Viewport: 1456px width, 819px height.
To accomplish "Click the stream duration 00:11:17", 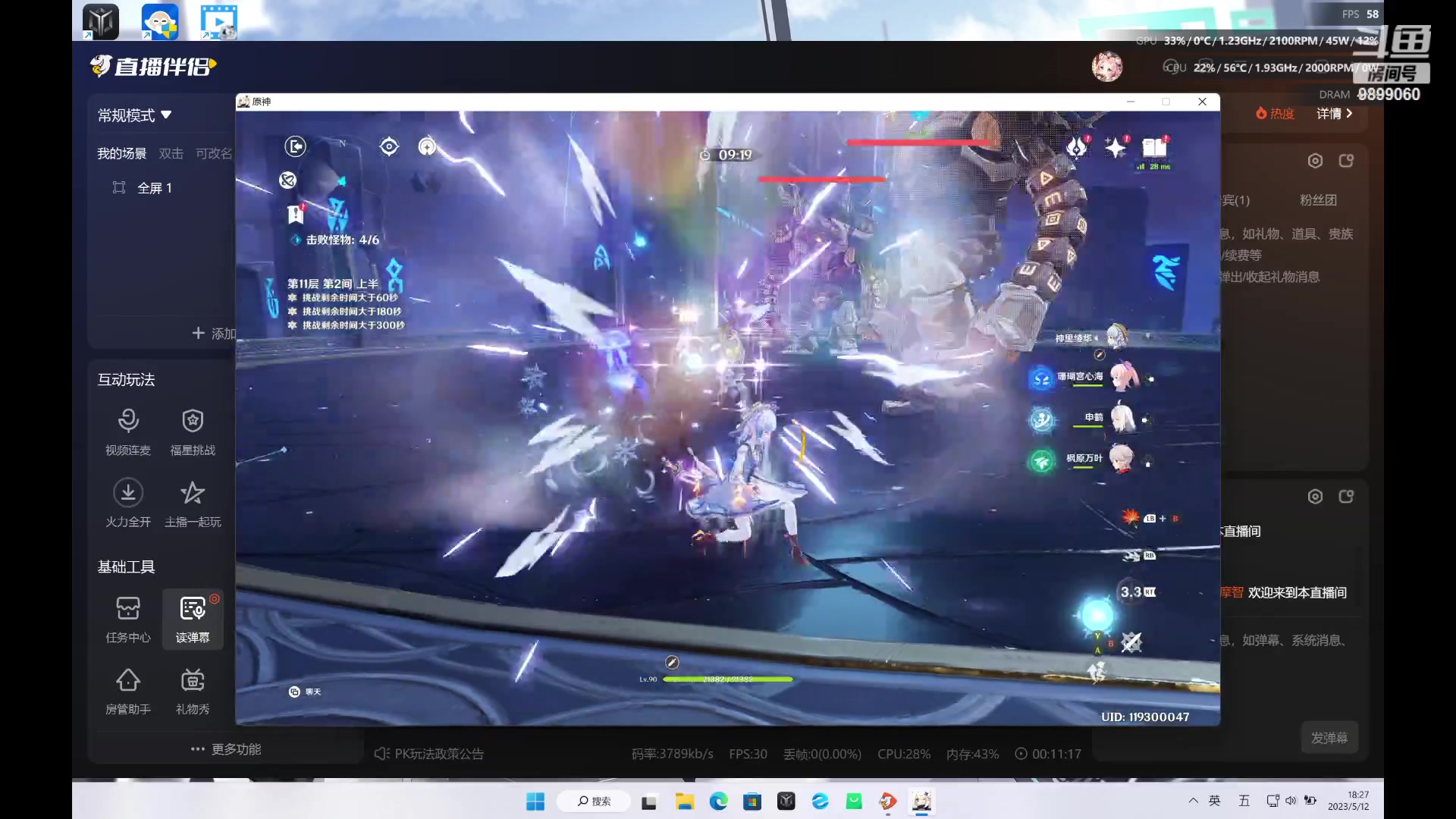I will [x=1048, y=754].
